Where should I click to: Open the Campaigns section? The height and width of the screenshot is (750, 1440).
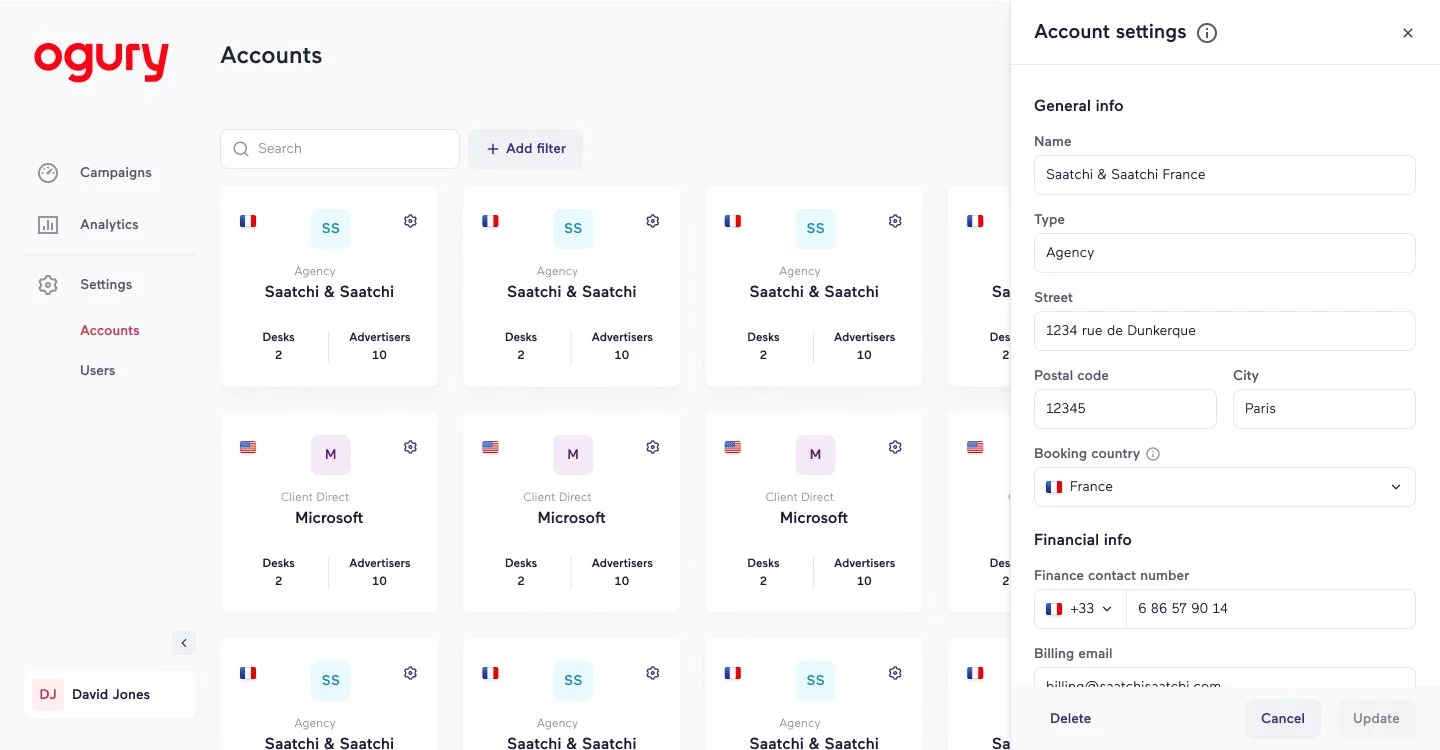pyautogui.click(x=116, y=173)
